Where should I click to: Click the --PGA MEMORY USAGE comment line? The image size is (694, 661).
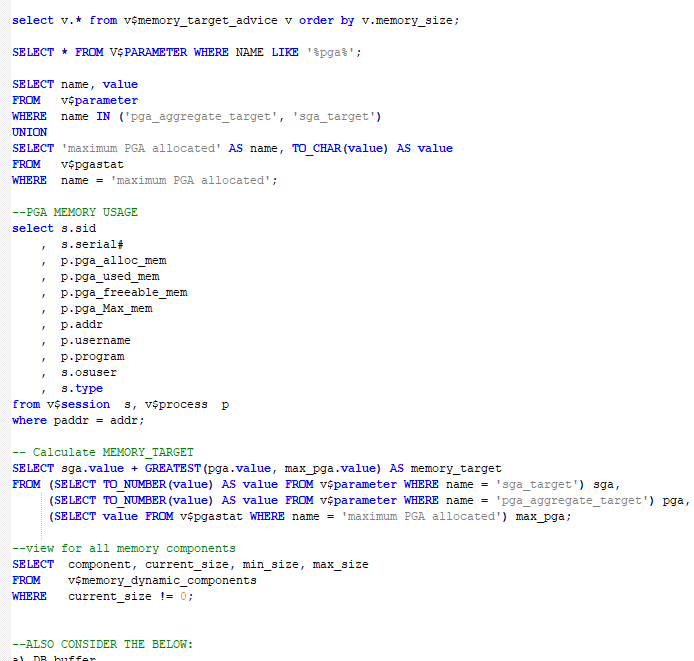coord(75,212)
